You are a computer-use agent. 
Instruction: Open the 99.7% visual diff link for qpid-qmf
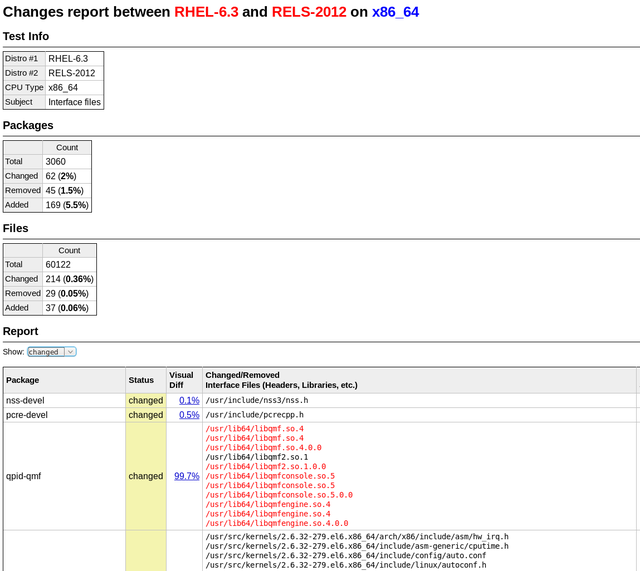(x=187, y=476)
